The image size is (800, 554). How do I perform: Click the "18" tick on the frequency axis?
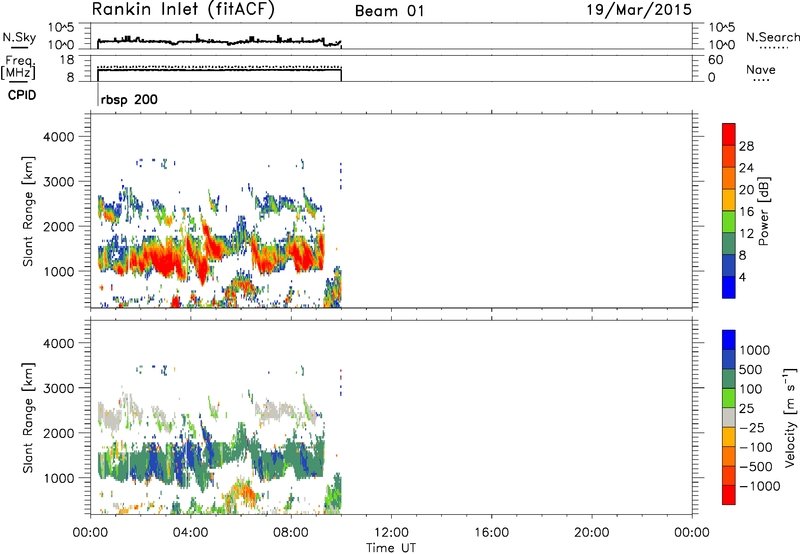67,60
